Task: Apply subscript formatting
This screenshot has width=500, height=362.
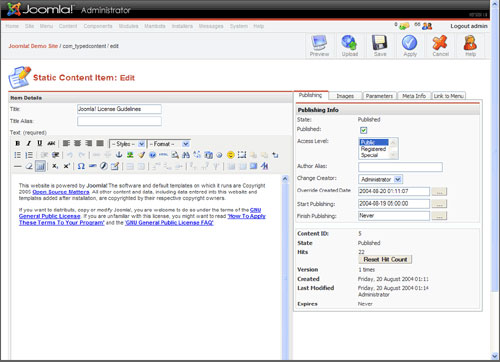Action: click(55, 166)
